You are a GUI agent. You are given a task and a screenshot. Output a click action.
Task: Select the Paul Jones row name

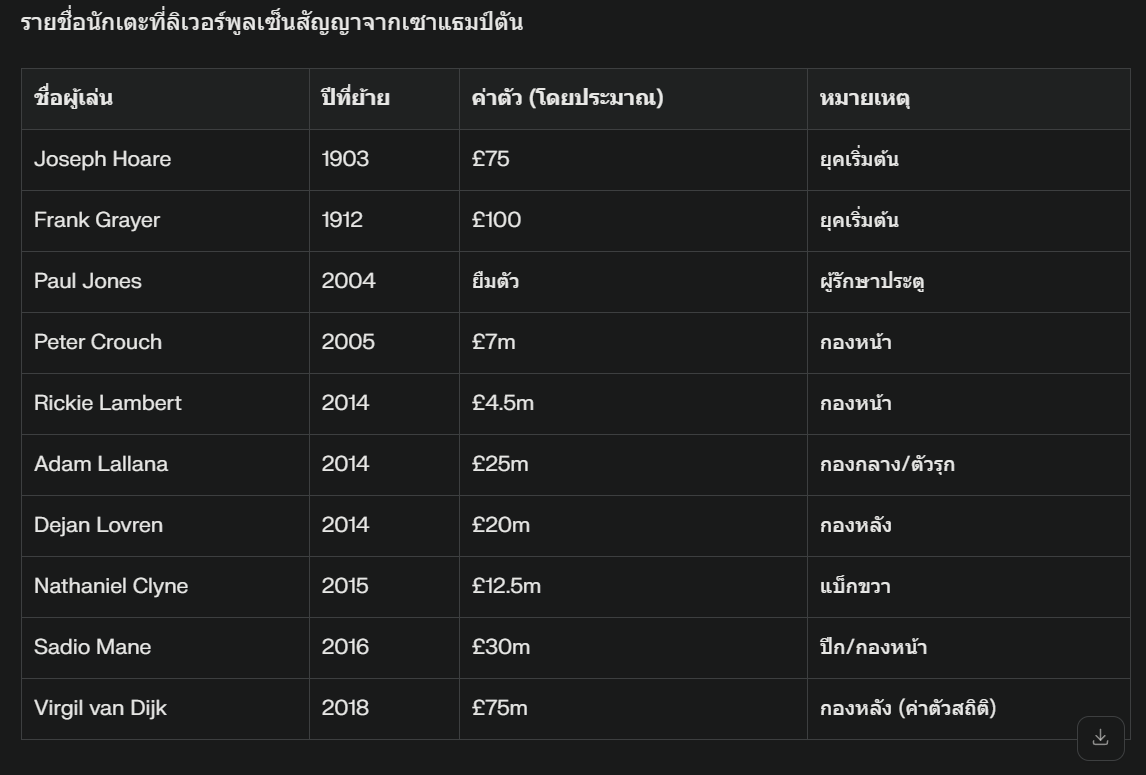pos(88,281)
